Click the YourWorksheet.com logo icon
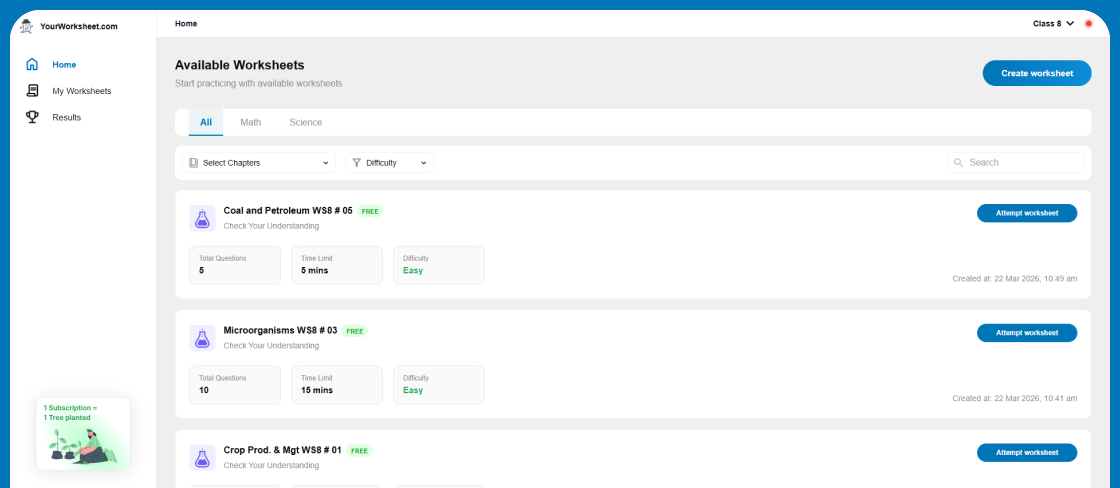Viewport: 1120px width, 488px height. 27,26
